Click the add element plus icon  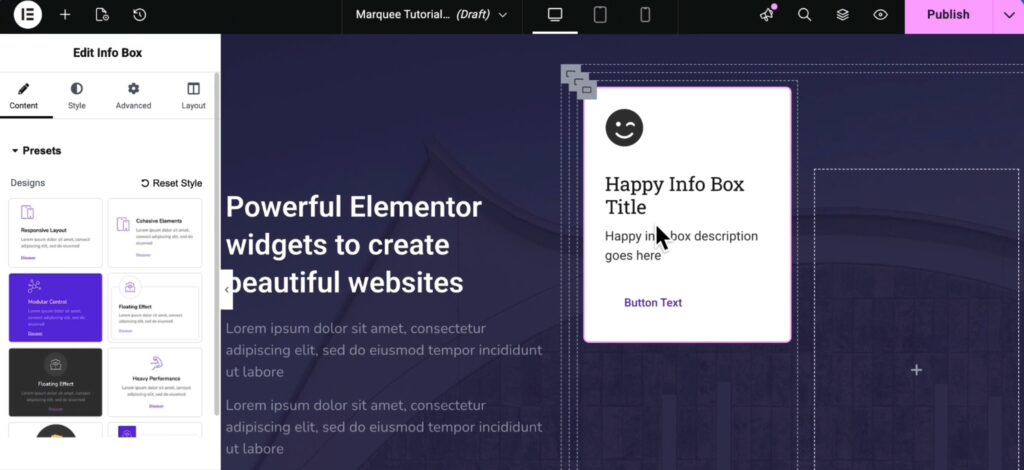tap(65, 15)
